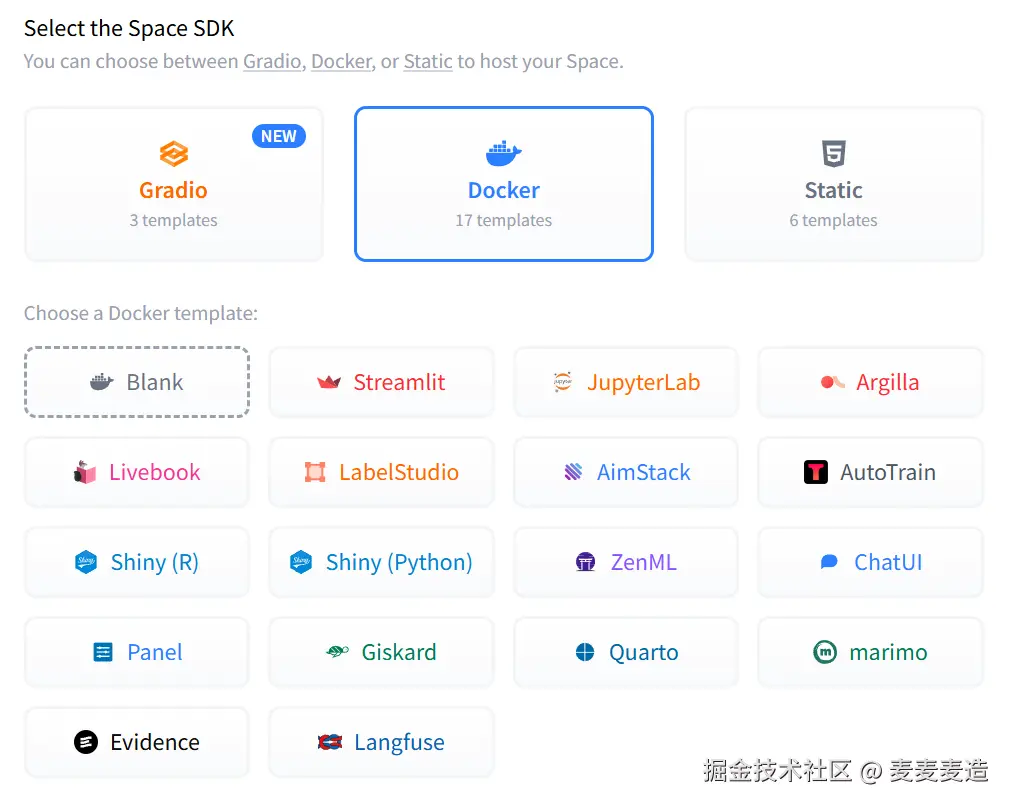Choose the Argilla template
This screenshot has width=1011, height=807.
870,382
